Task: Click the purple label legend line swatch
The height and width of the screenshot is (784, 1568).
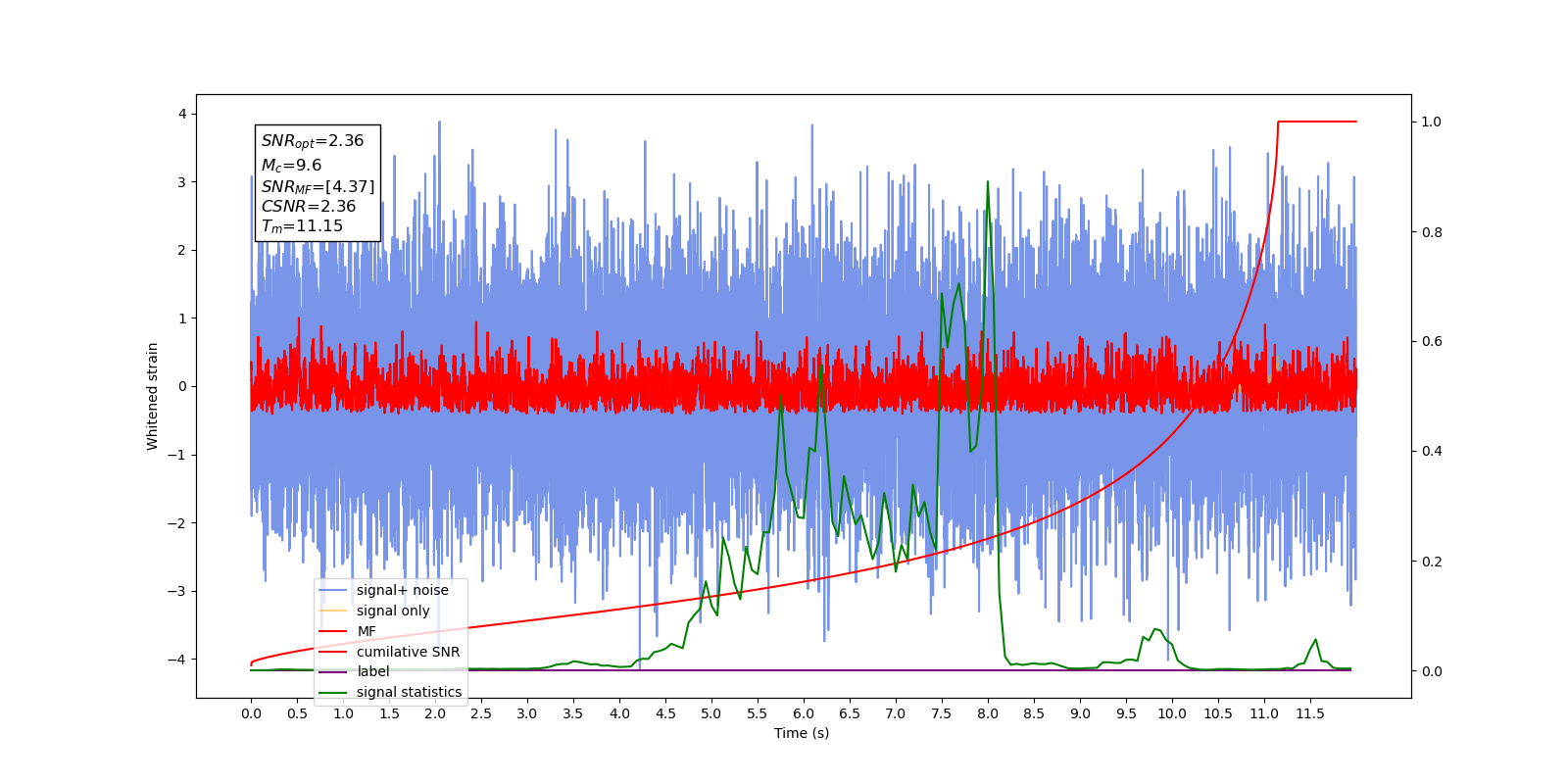Action: pos(333,671)
